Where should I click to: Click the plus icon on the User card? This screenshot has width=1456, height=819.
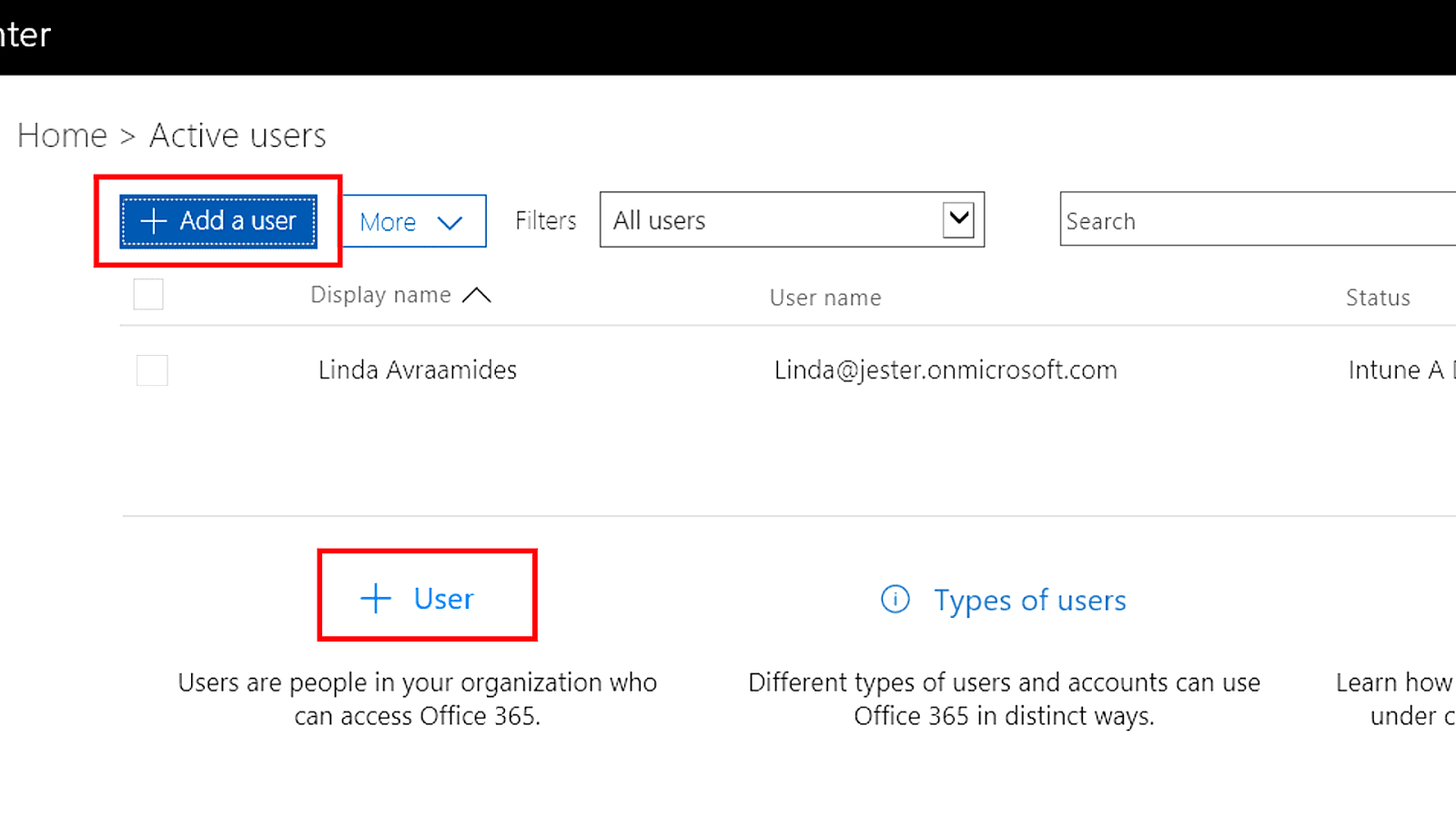(x=375, y=598)
